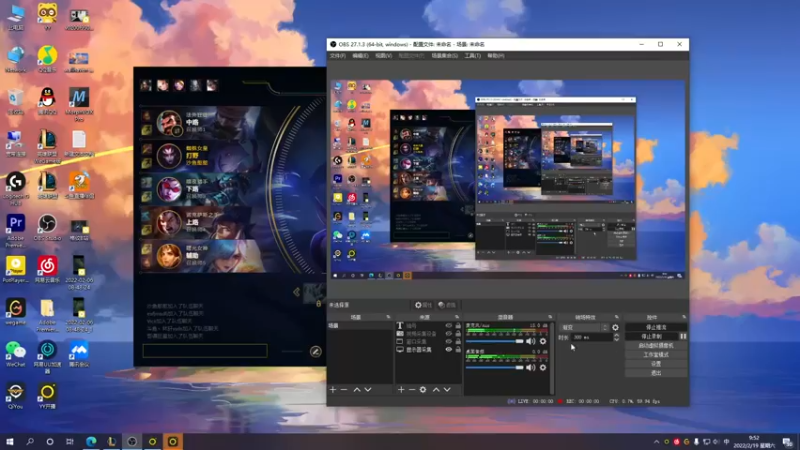Screen dimensions: 800x450
Task: Open the OBS Studio desktop shortcut
Action: click(47, 227)
